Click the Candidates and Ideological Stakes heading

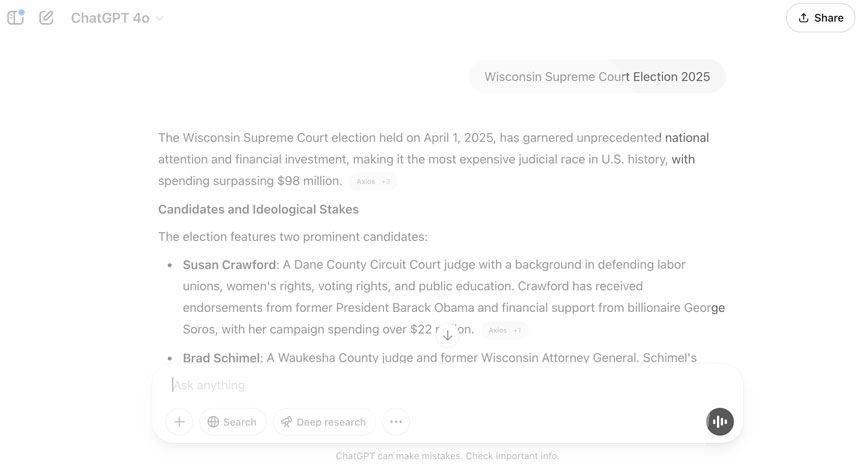pos(258,209)
